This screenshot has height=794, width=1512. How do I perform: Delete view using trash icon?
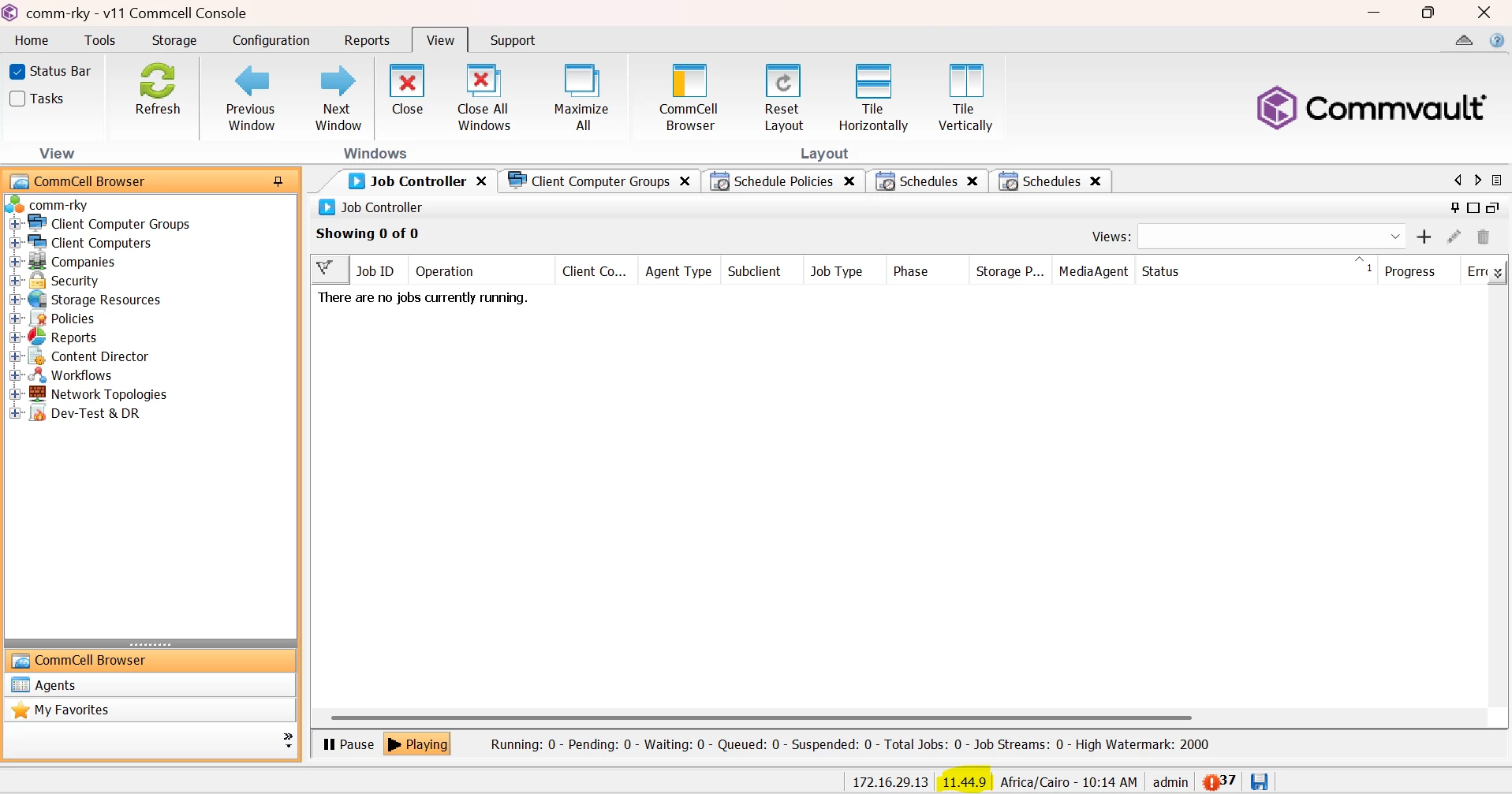click(x=1483, y=237)
